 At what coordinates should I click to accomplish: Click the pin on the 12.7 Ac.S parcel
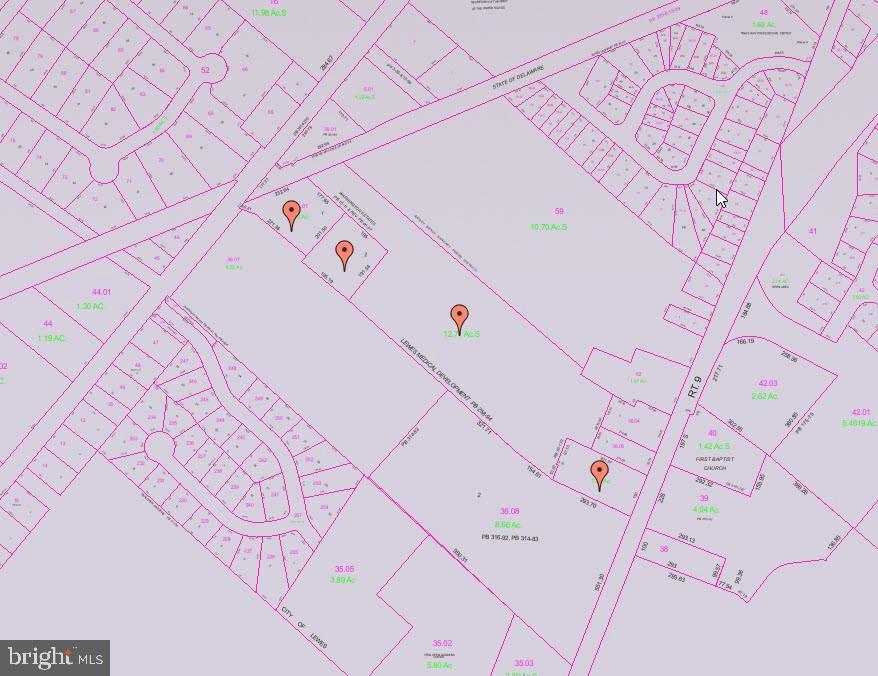459,318
